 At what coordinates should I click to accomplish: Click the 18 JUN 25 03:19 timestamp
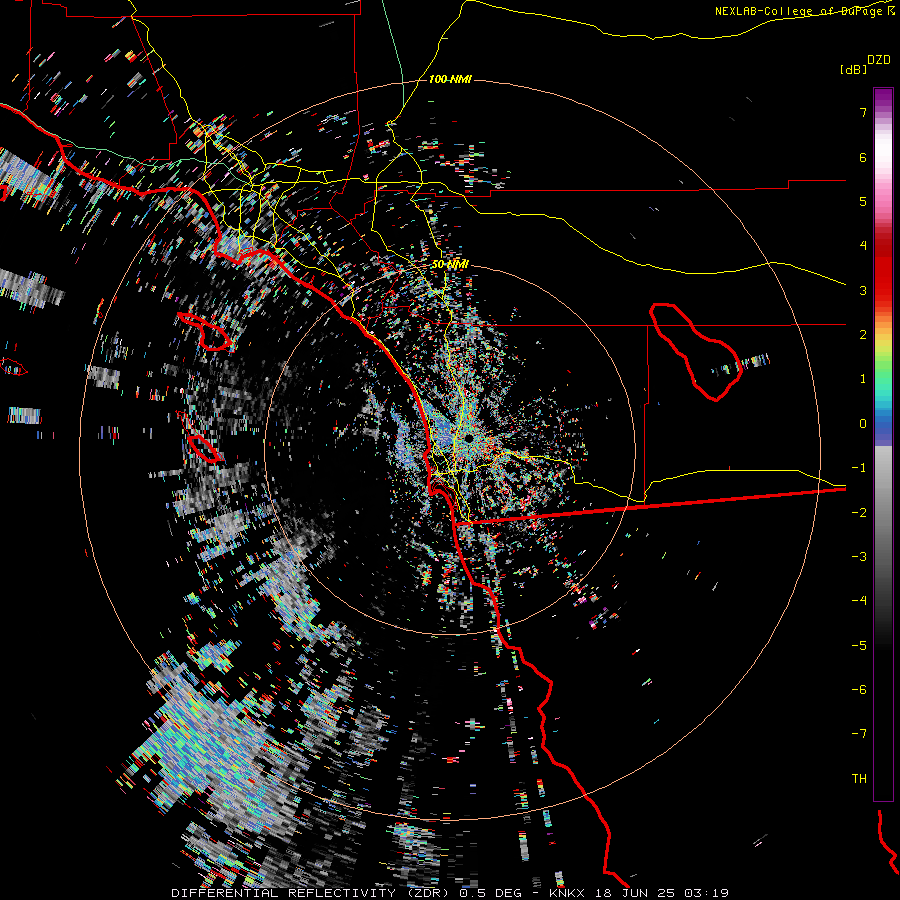664,893
